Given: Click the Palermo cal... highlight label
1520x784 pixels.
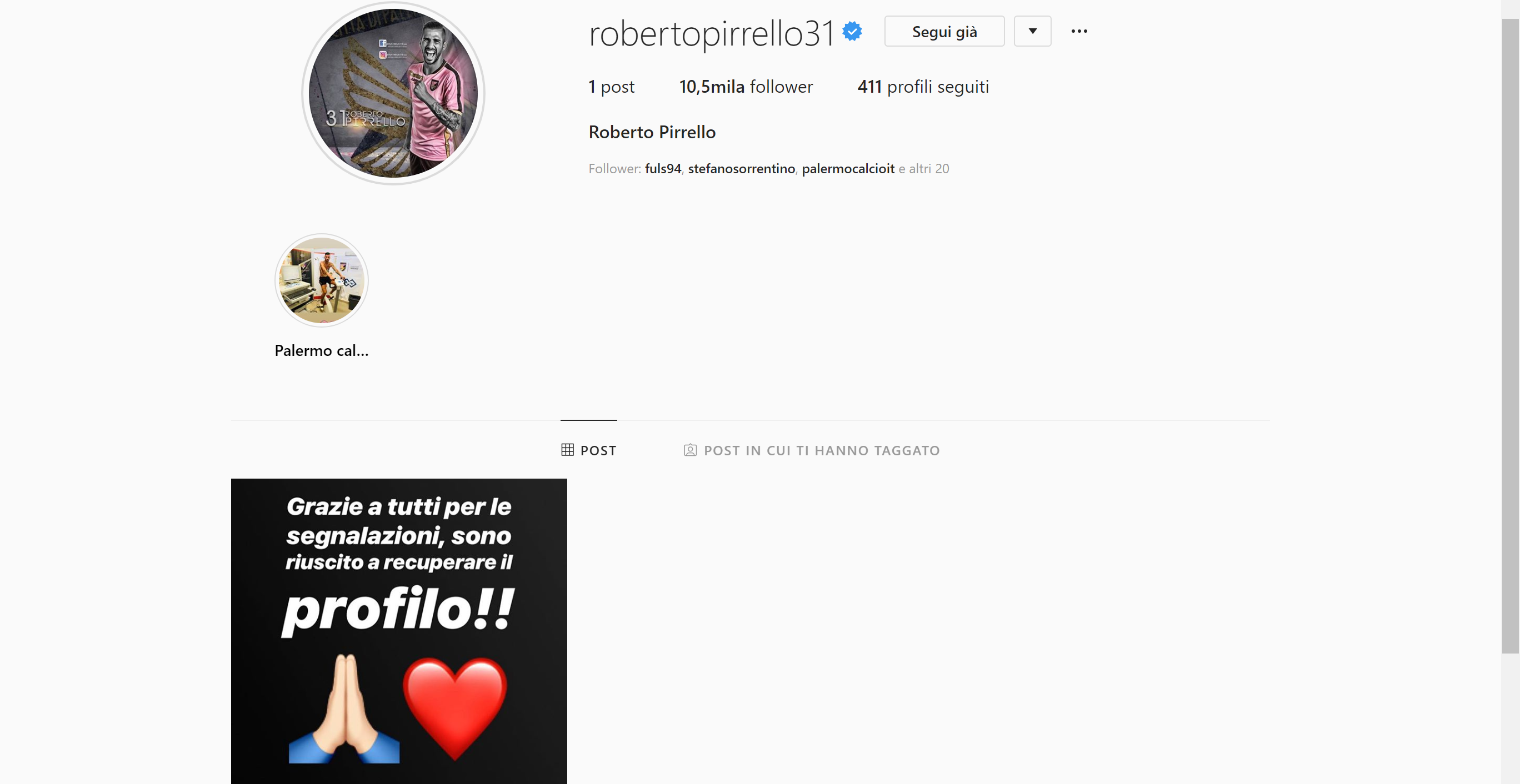Looking at the screenshot, I should click(x=322, y=350).
